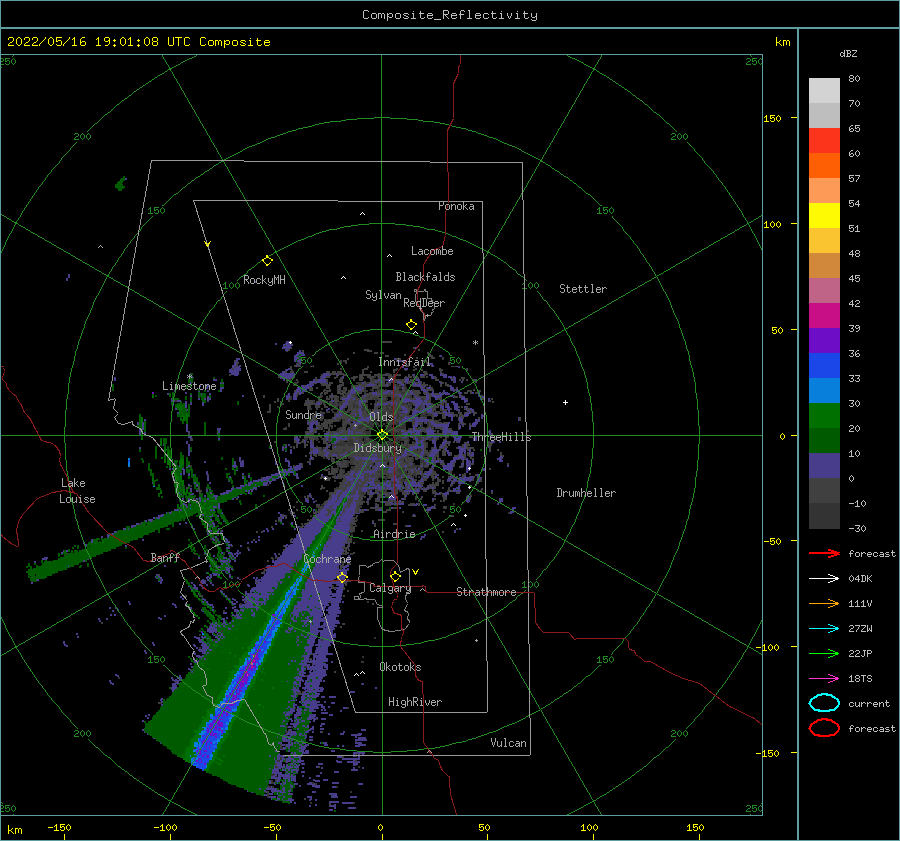Viewport: 900px width, 841px height.
Task: Click the Didsbury town label
Action: pos(377,448)
